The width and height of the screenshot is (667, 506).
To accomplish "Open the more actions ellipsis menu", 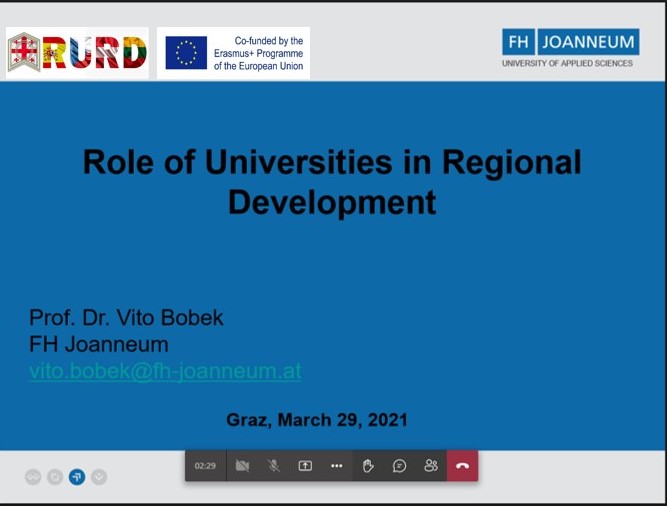I will click(336, 466).
